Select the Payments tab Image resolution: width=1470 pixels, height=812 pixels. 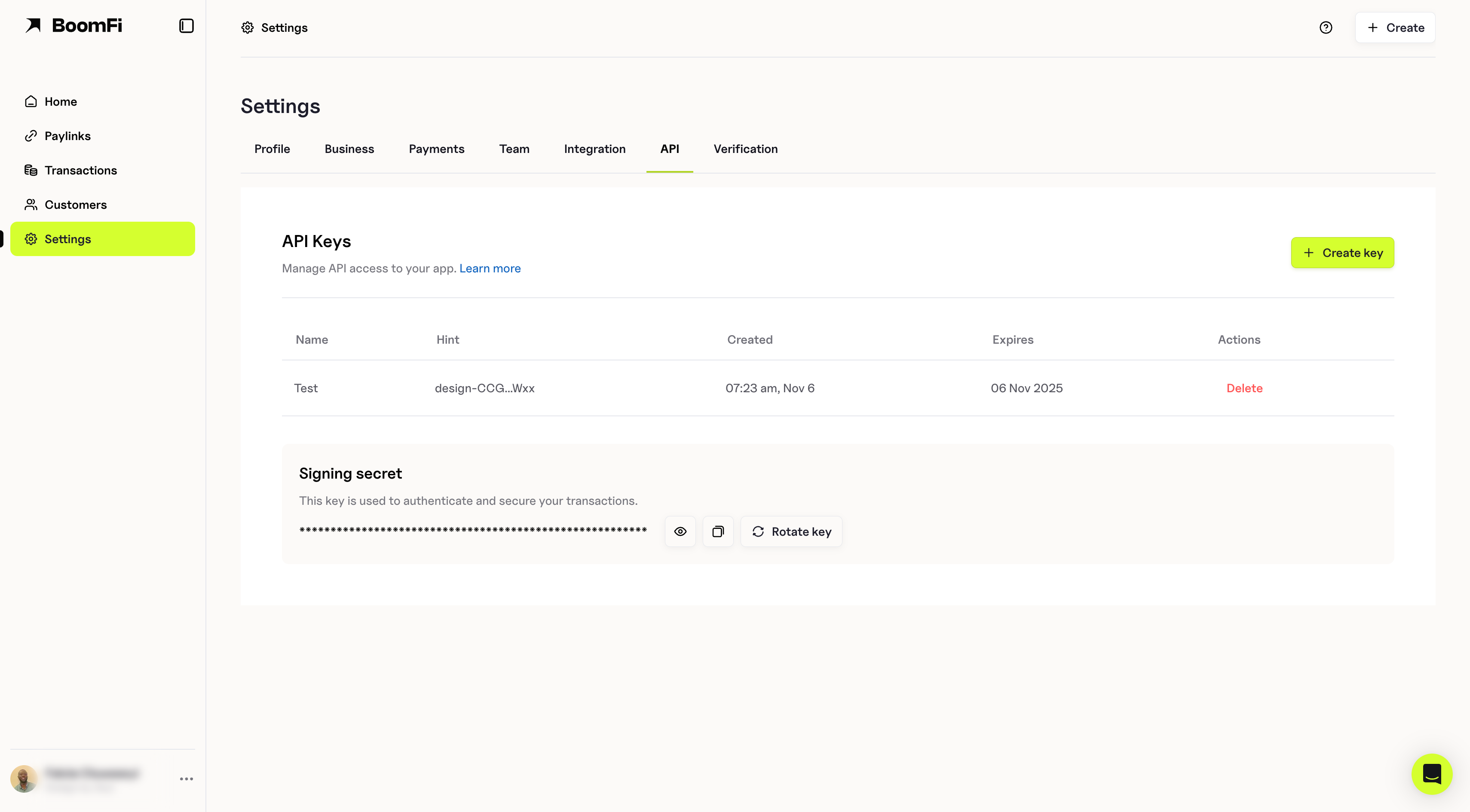[x=436, y=149]
